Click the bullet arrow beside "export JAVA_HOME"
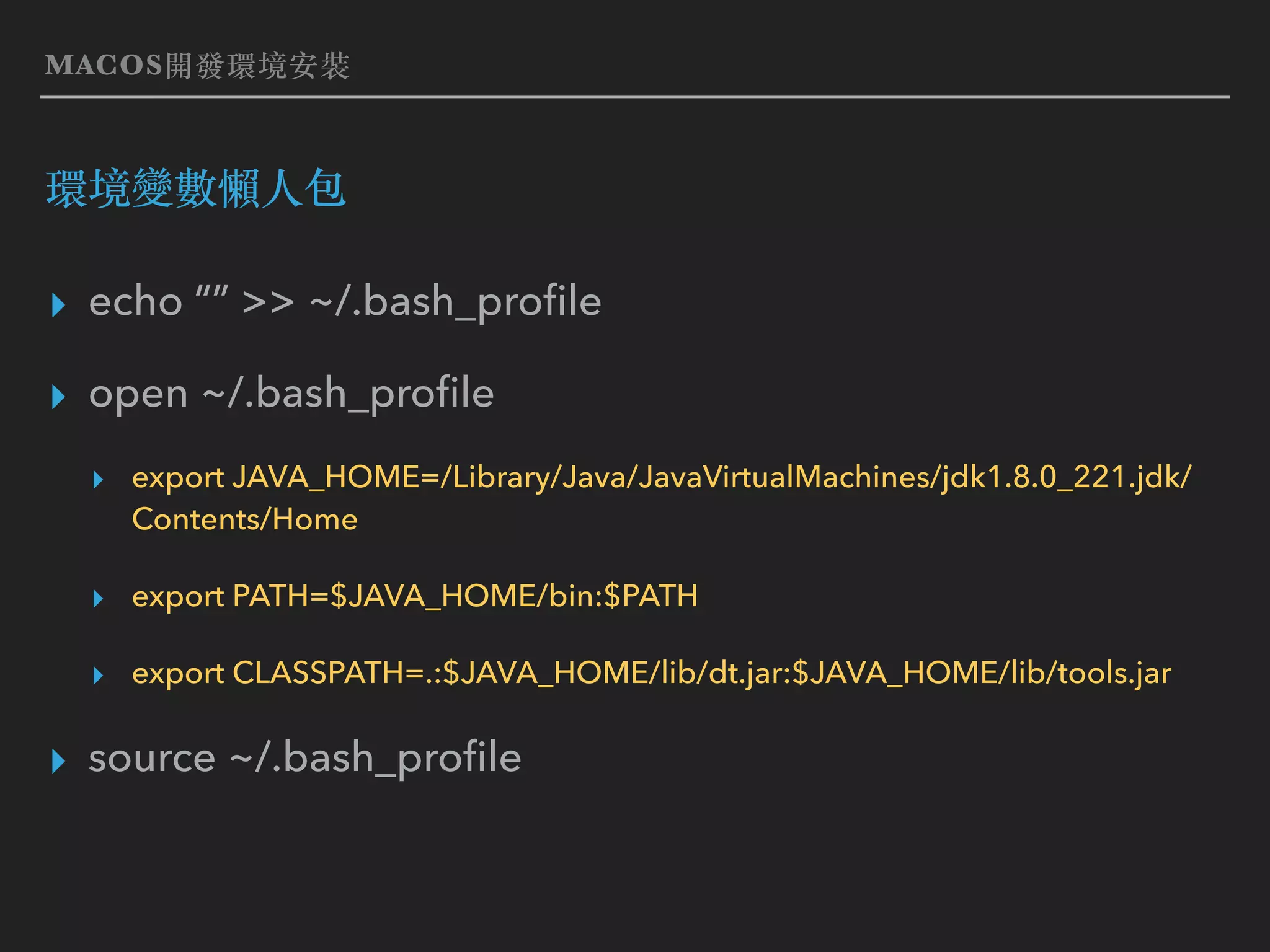This screenshot has height=952, width=1270. tap(98, 480)
